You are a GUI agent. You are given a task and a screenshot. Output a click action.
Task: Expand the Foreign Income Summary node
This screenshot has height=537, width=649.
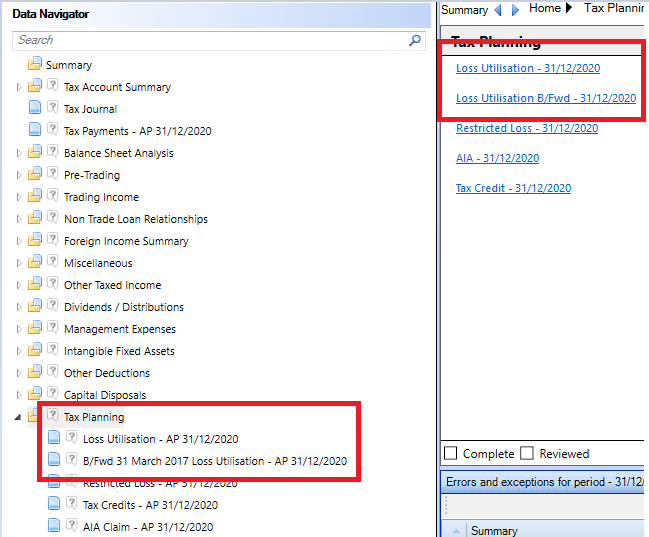click(19, 241)
